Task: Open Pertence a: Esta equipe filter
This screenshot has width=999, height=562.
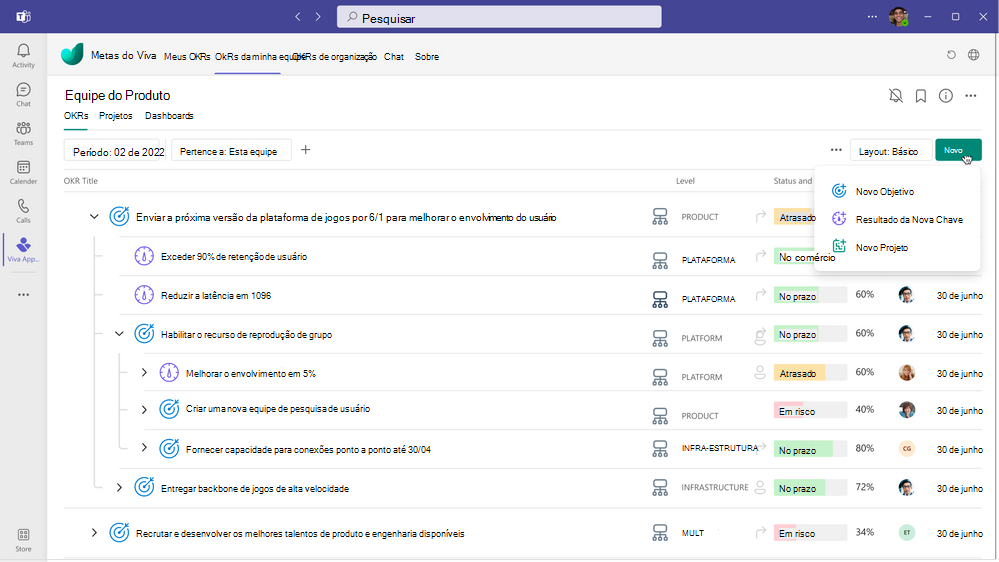Action: [231, 151]
